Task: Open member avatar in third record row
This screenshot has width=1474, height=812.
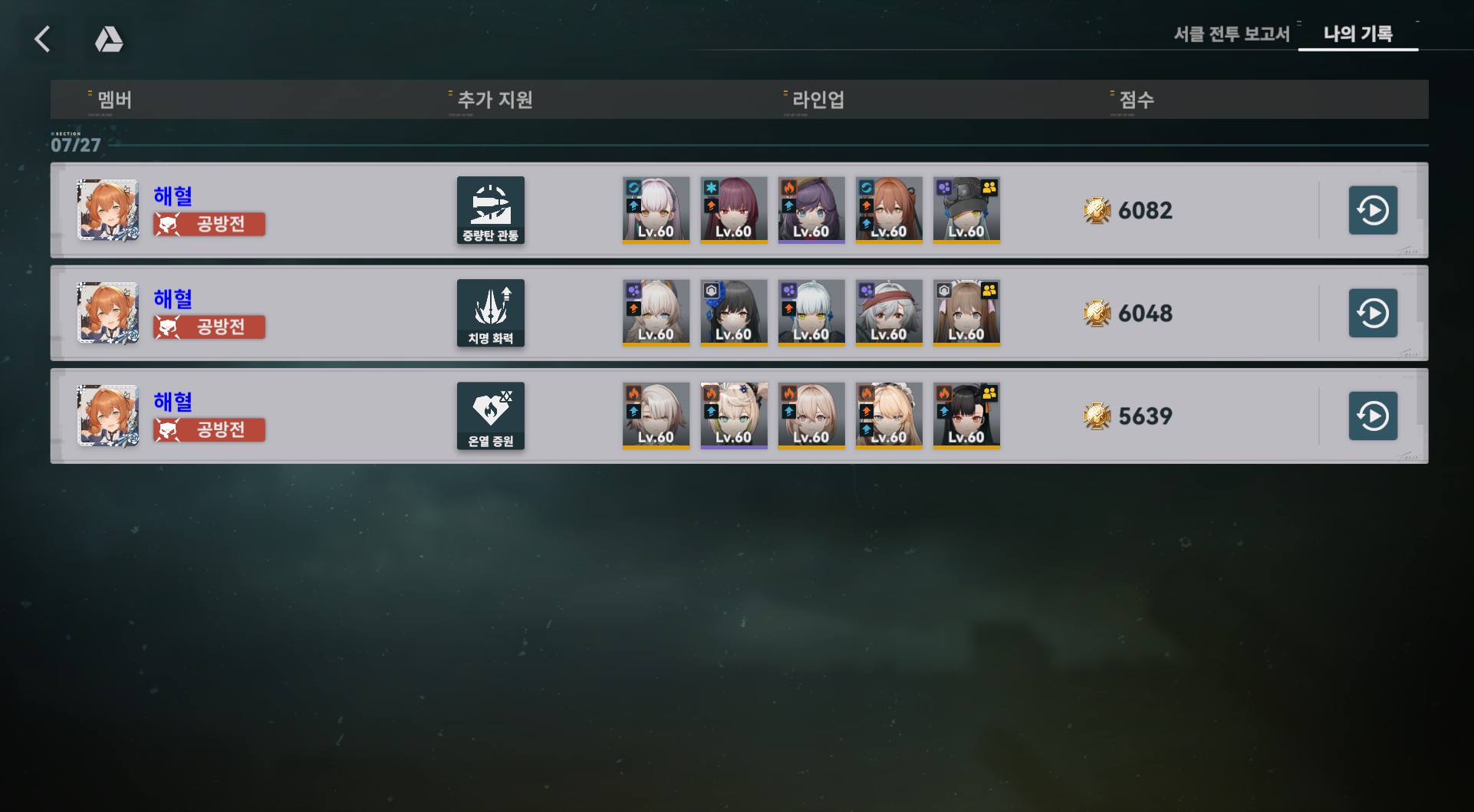Action: click(x=108, y=416)
